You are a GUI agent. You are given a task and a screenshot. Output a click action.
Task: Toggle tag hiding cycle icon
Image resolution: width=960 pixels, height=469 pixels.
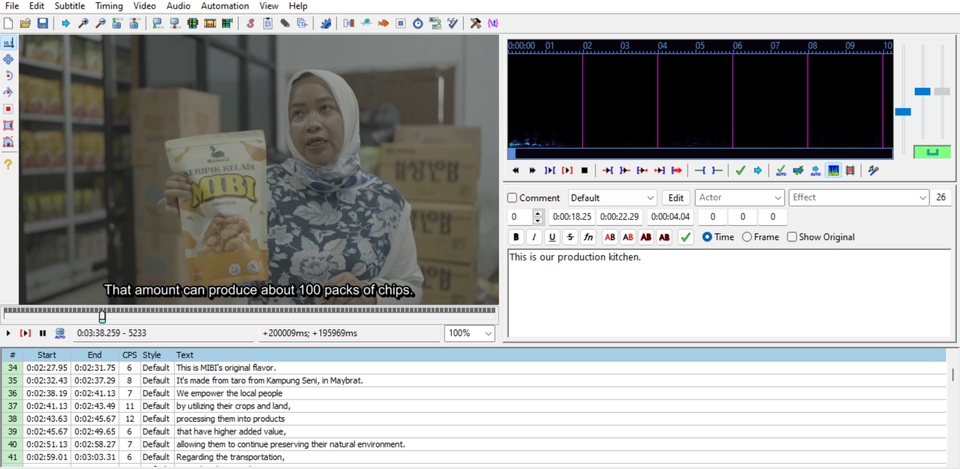pos(493,23)
